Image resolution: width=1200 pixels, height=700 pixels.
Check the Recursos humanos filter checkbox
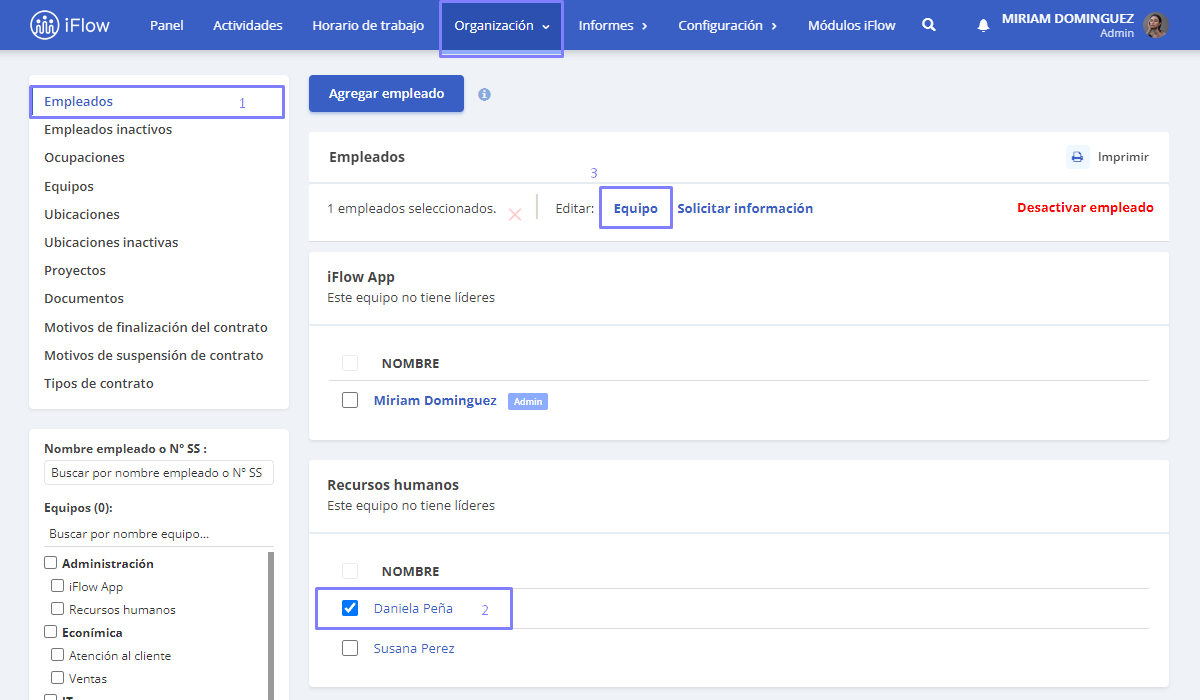point(58,610)
